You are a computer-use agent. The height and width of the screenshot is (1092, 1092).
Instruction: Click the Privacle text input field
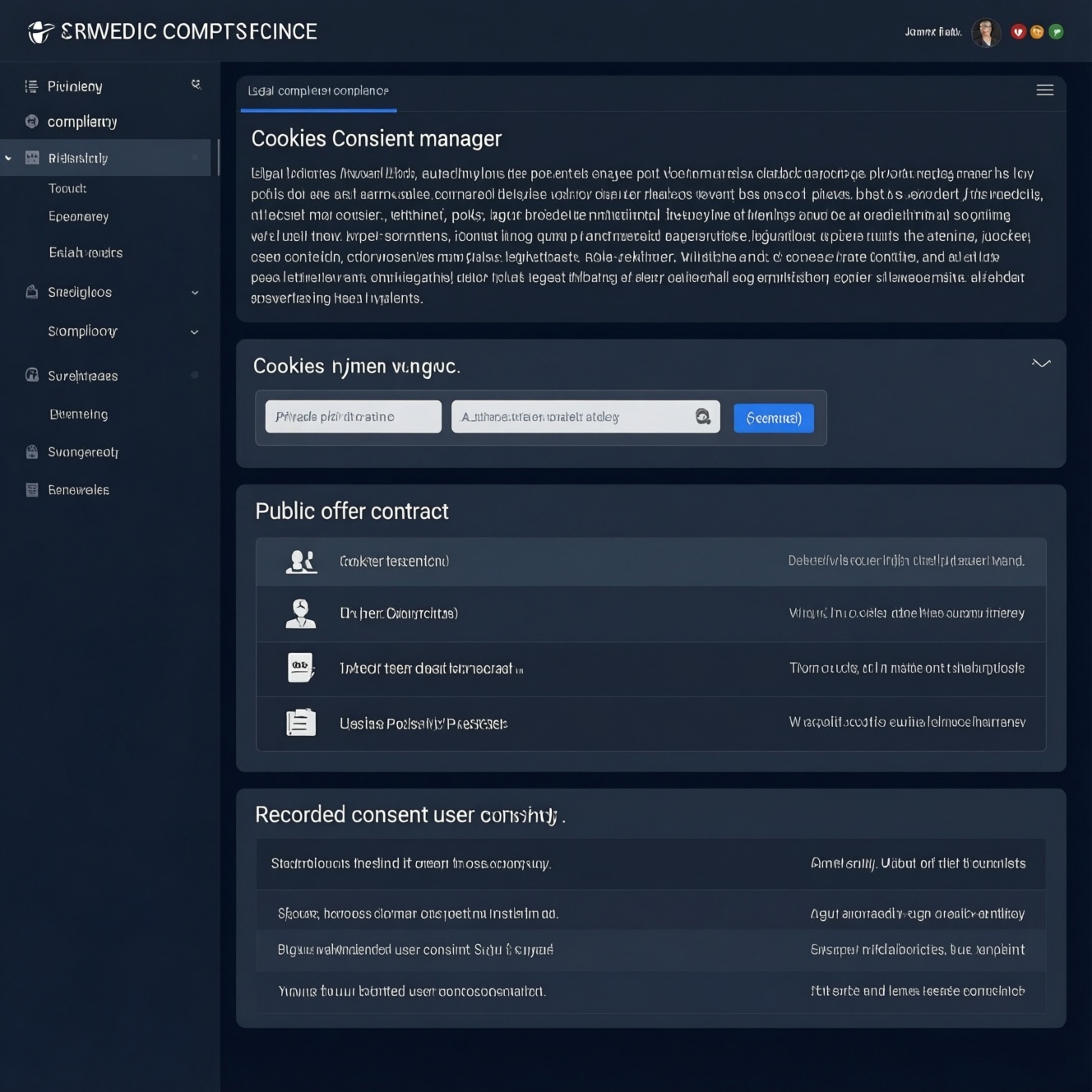[x=353, y=417]
